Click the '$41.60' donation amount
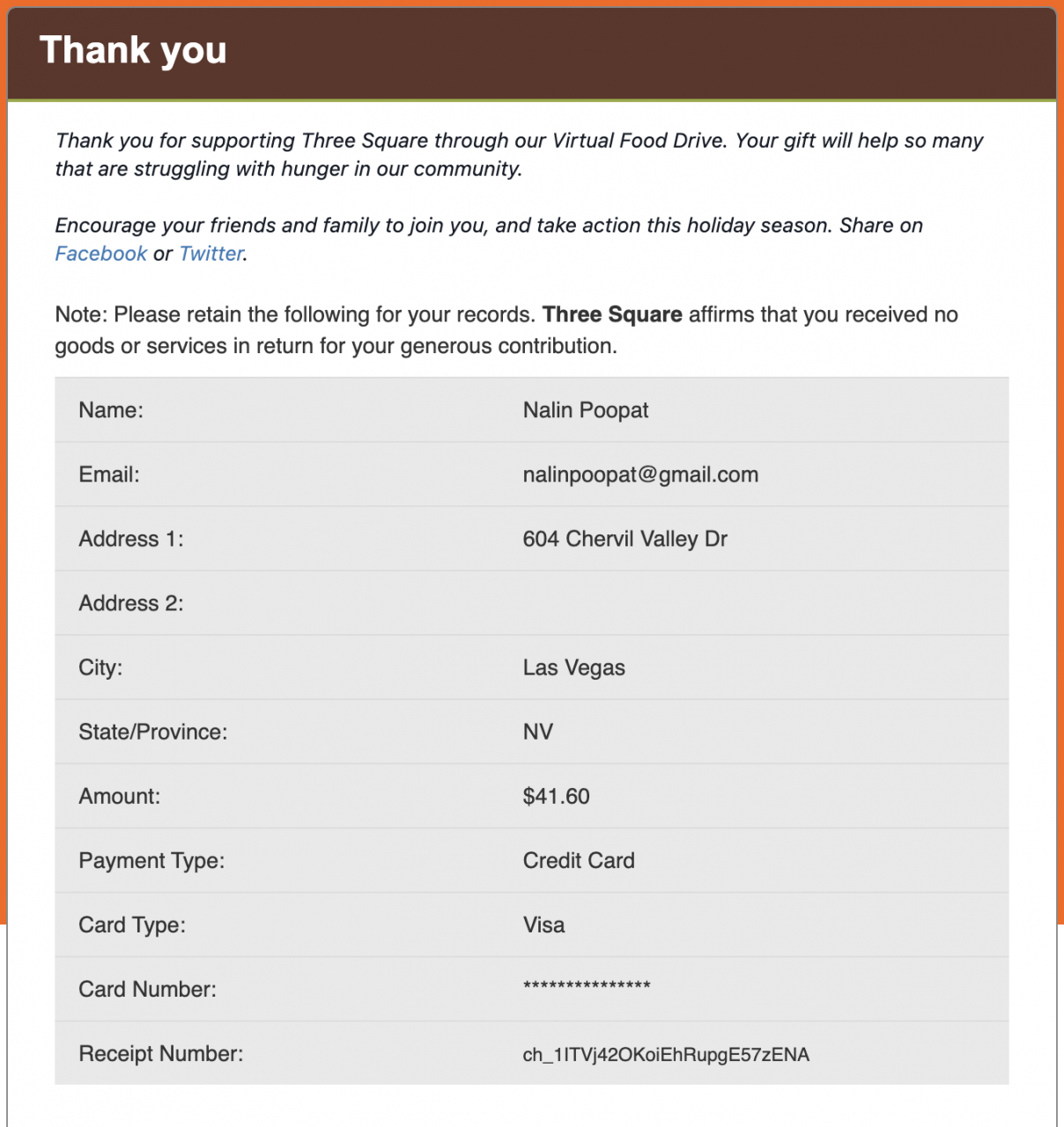 556,796
